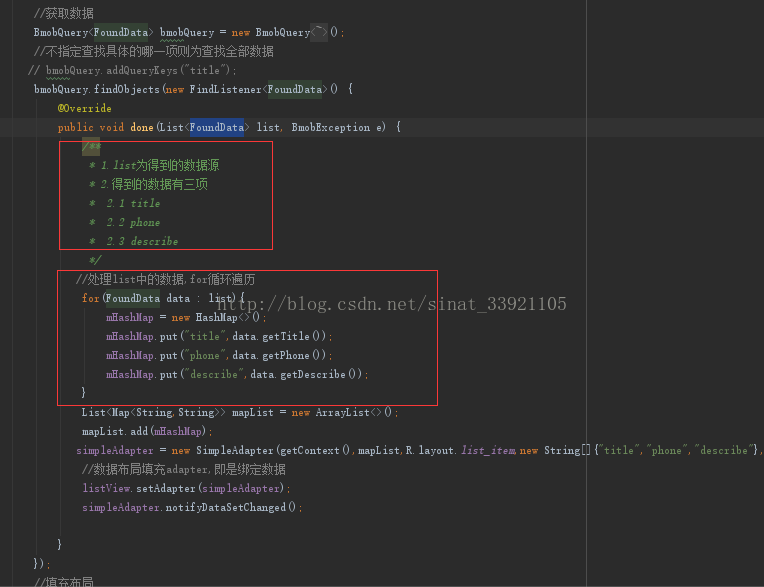Click the '@Override' annotation
Screen dimensions: 764x587
pos(84,108)
